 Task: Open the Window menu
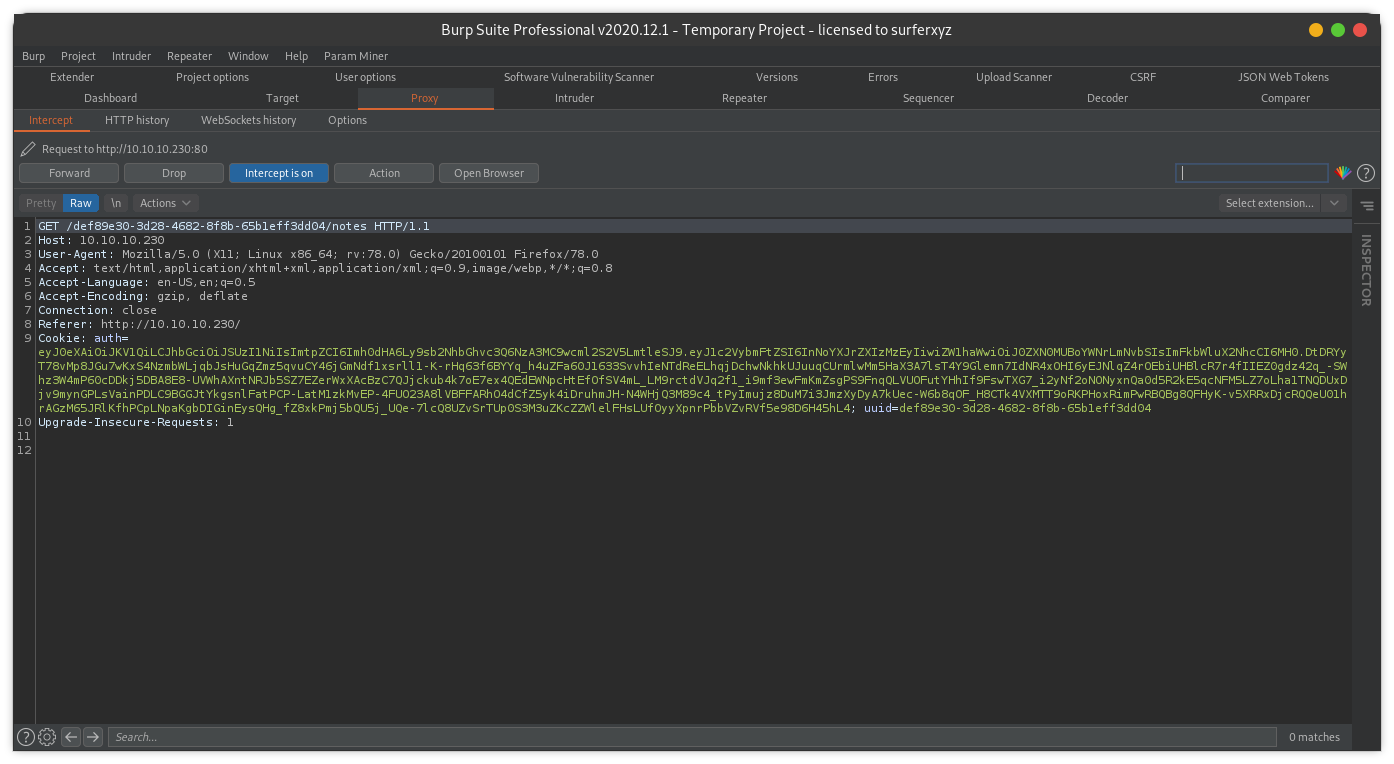pos(248,56)
